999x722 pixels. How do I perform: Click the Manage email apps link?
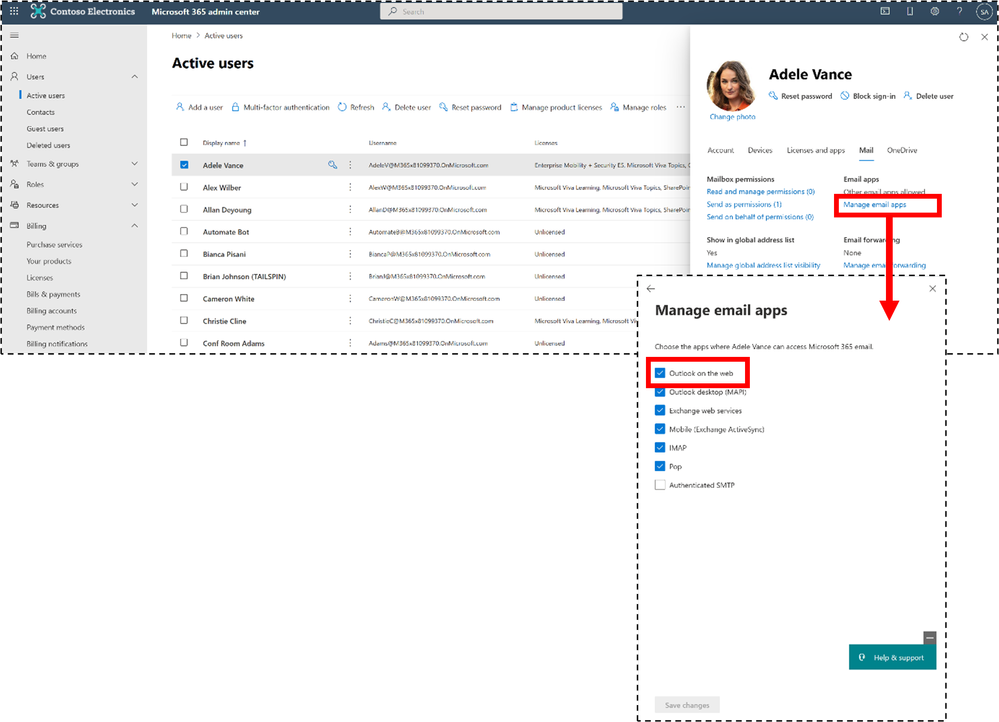pos(875,205)
